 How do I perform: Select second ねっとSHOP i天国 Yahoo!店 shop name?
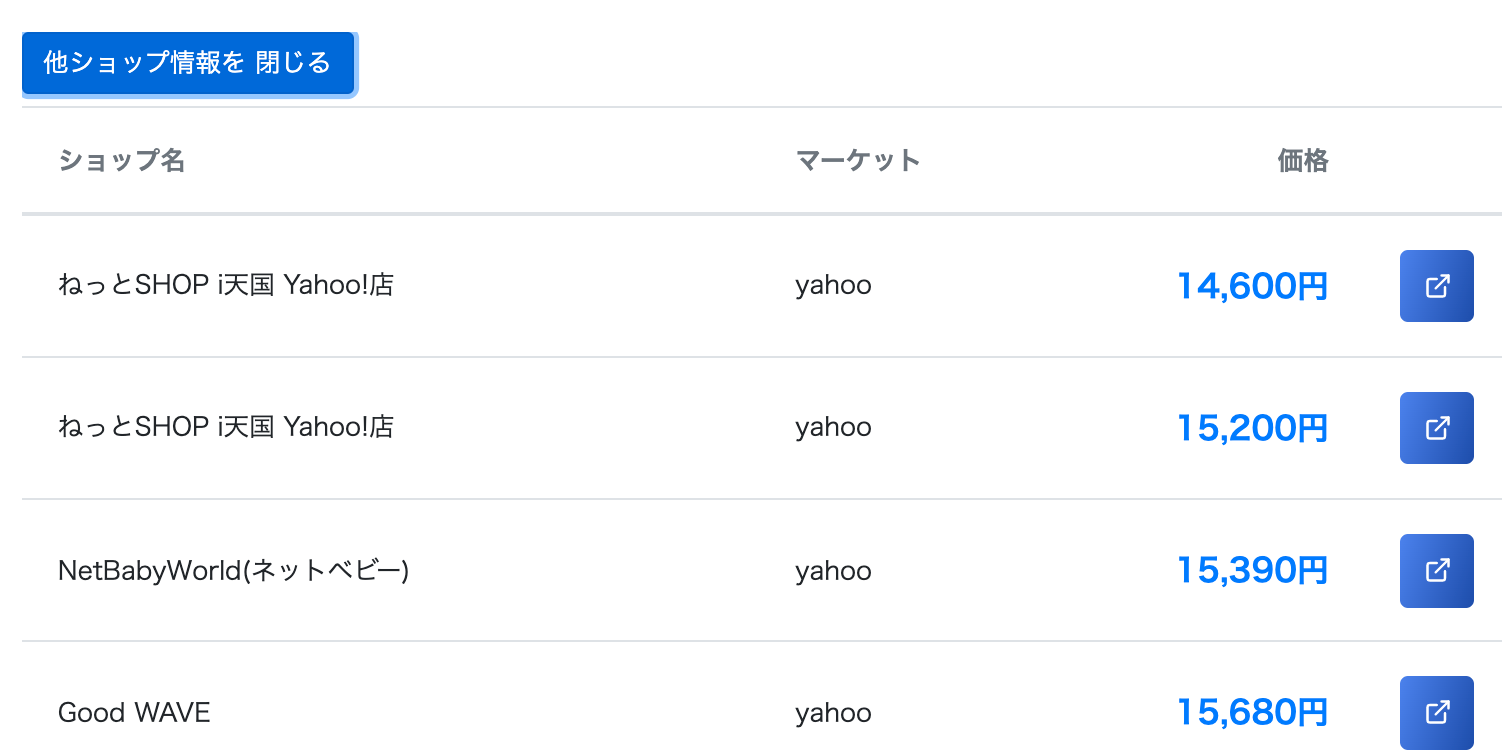pyautogui.click(x=226, y=428)
